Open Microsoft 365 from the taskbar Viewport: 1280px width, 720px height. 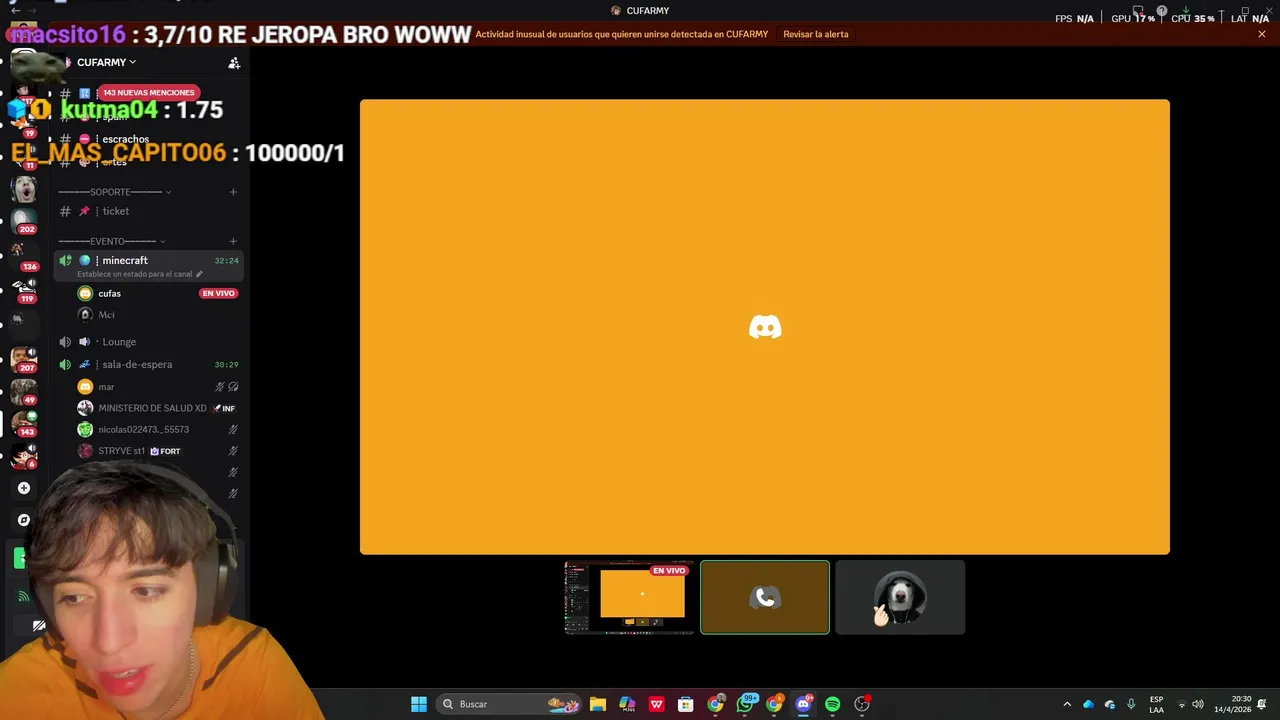(627, 704)
